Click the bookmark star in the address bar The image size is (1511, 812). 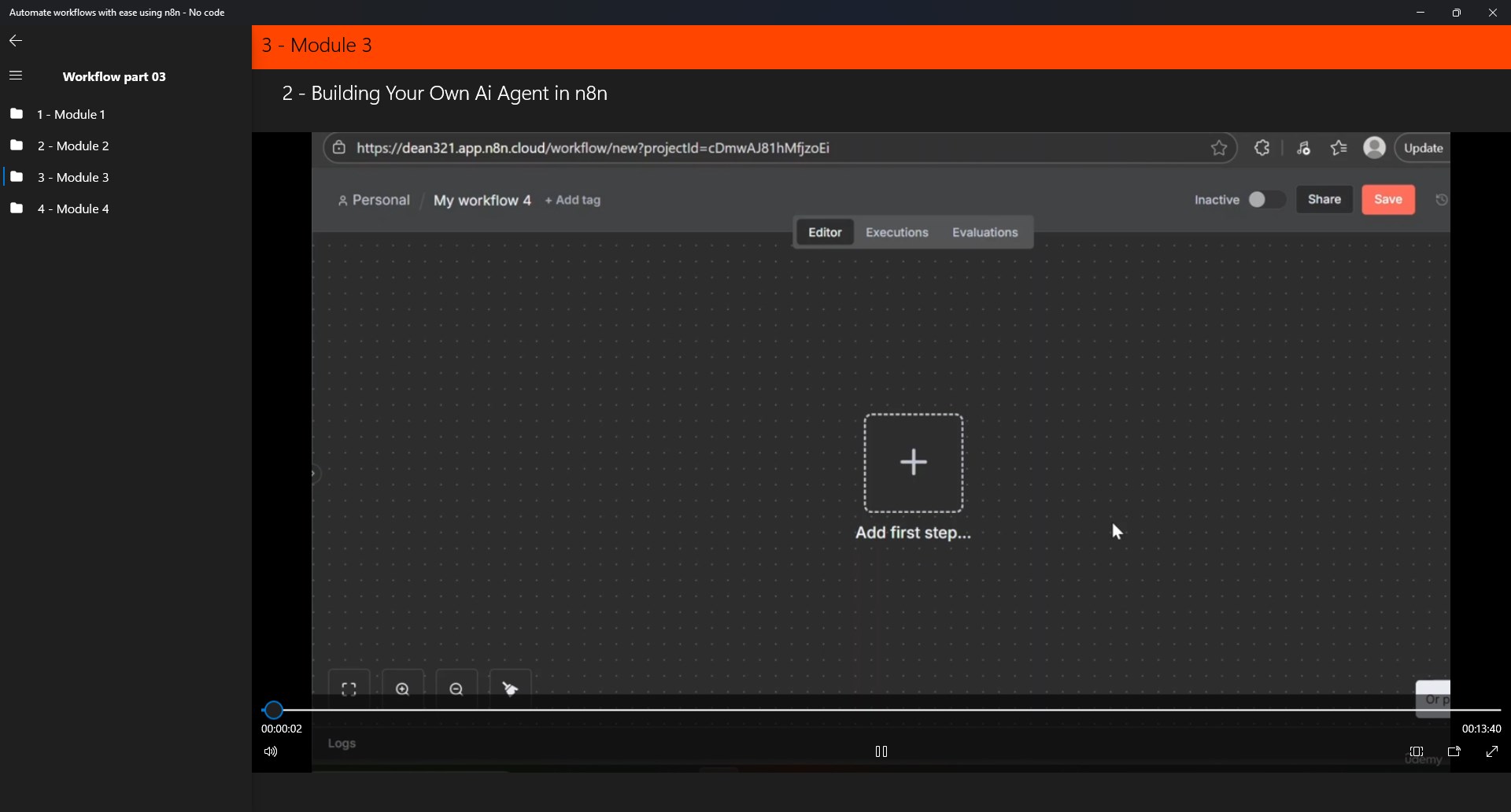point(1220,148)
